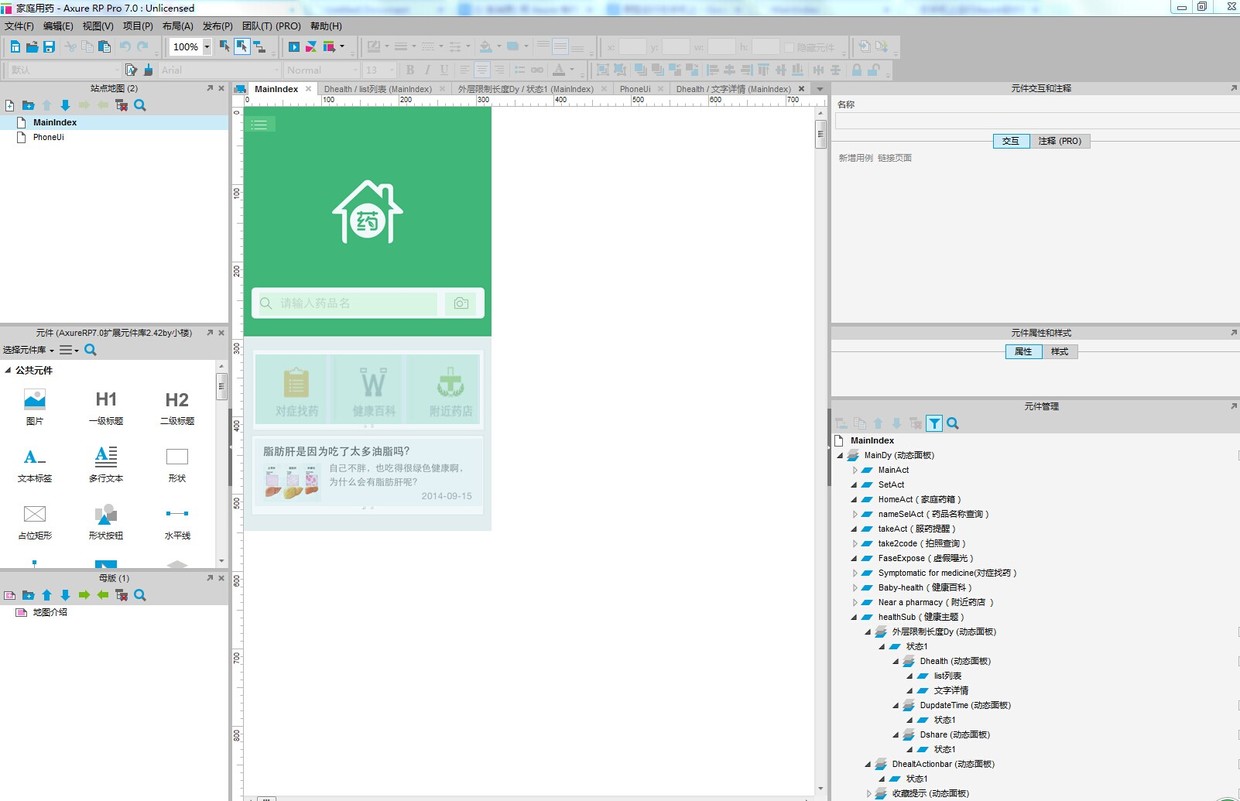Viewport: 1240px width, 801px height.
Task: Open the 编辑(E) menu
Action: [58, 26]
